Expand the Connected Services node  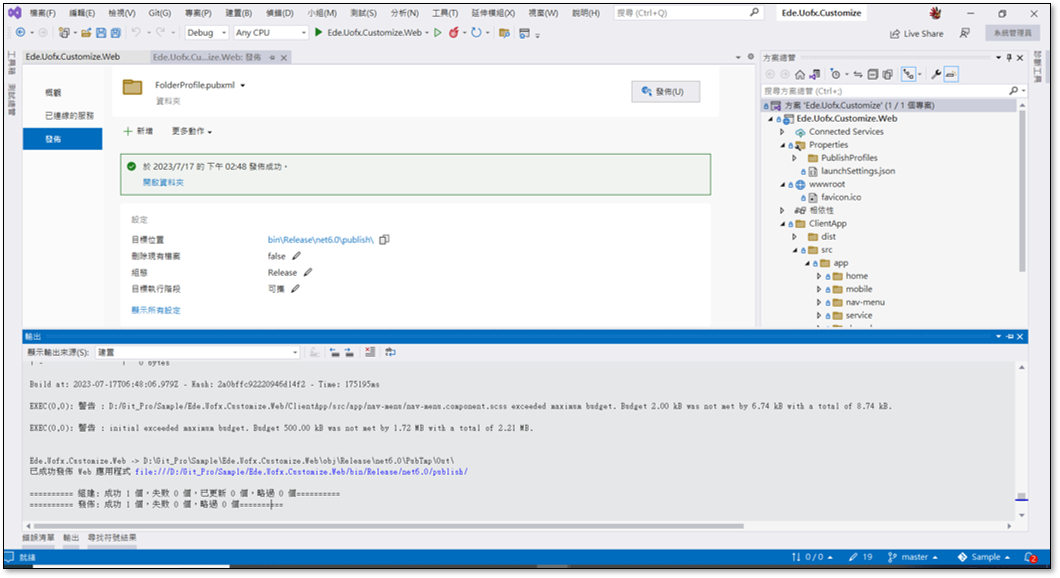(x=782, y=132)
